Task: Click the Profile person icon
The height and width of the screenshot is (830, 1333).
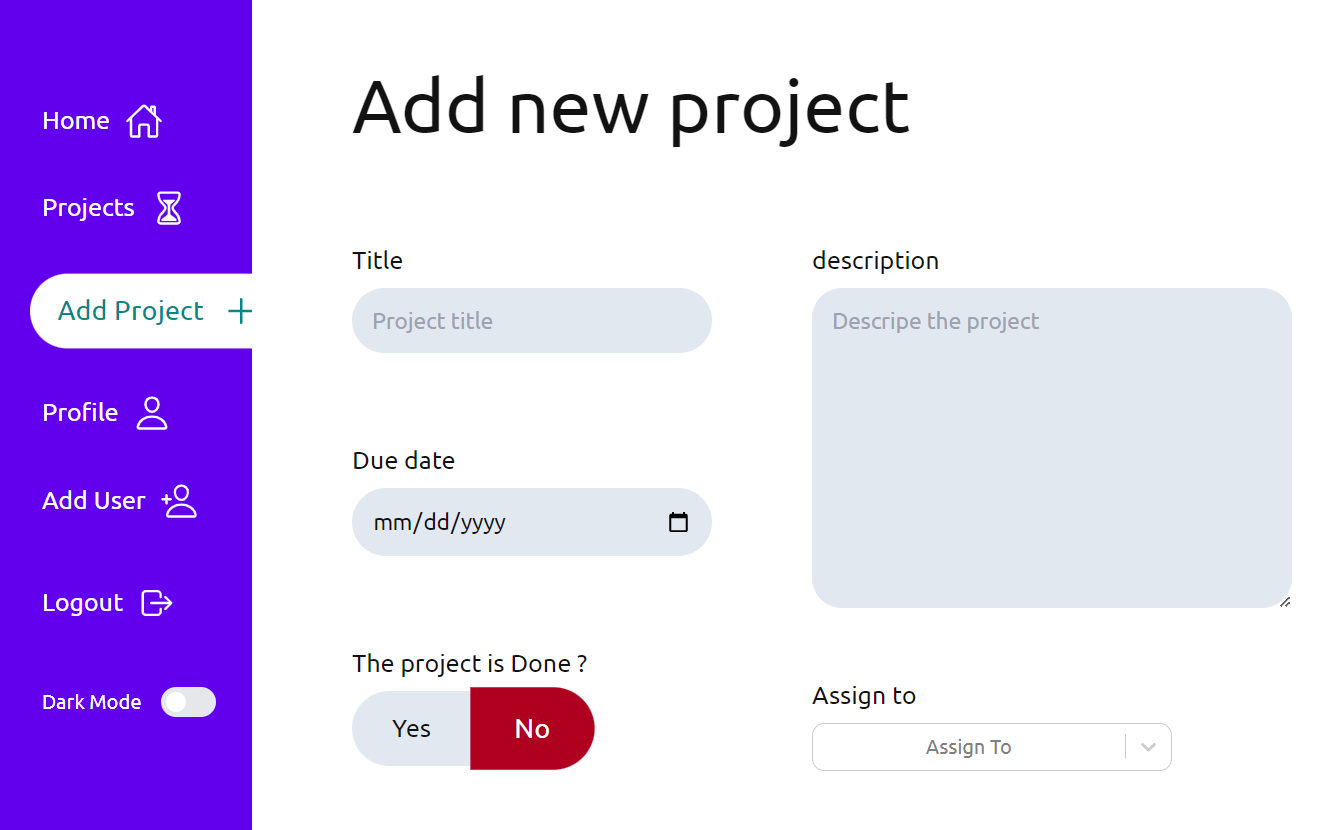Action: pos(152,413)
